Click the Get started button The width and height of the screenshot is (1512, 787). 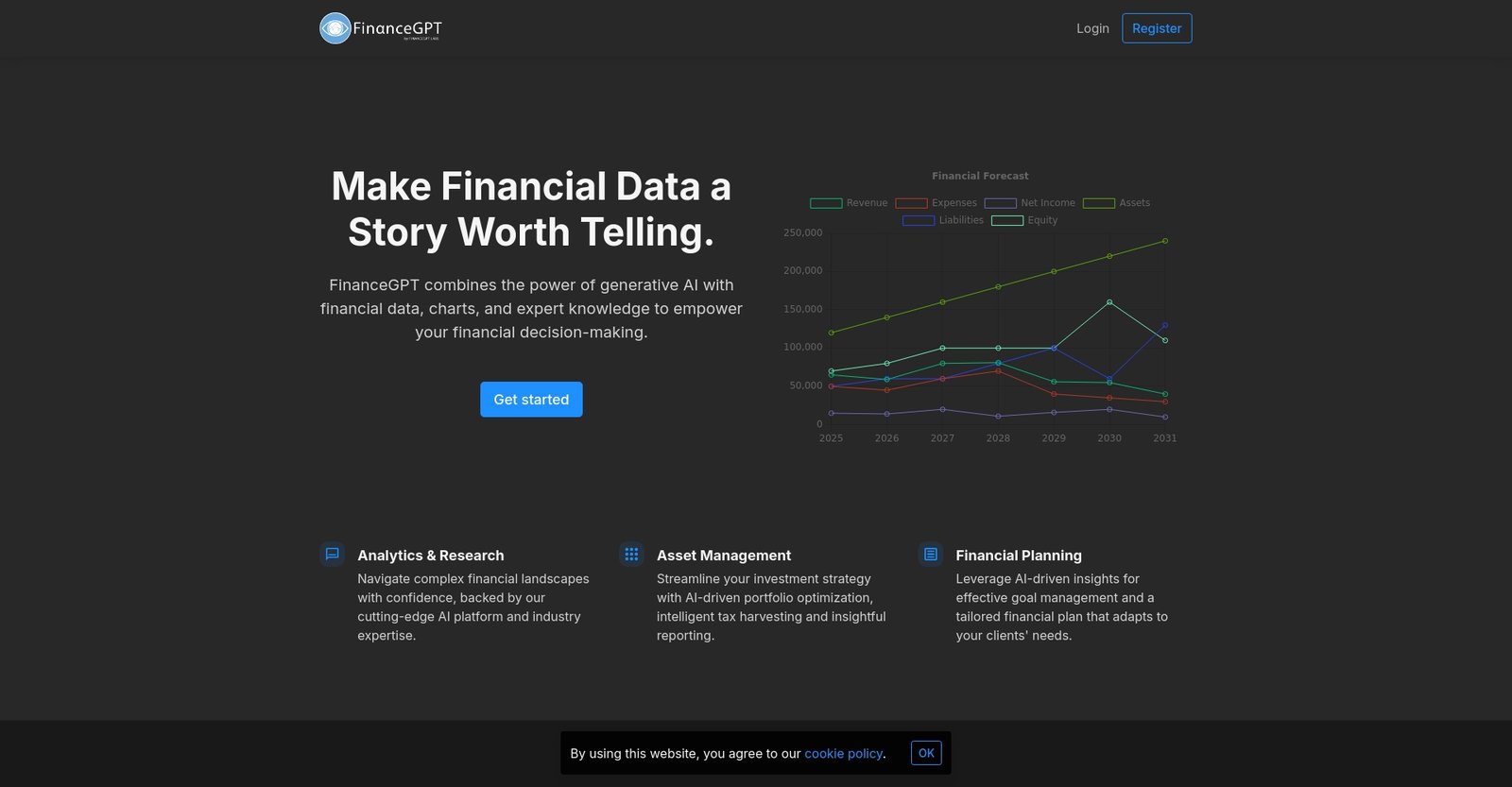pyautogui.click(x=531, y=399)
